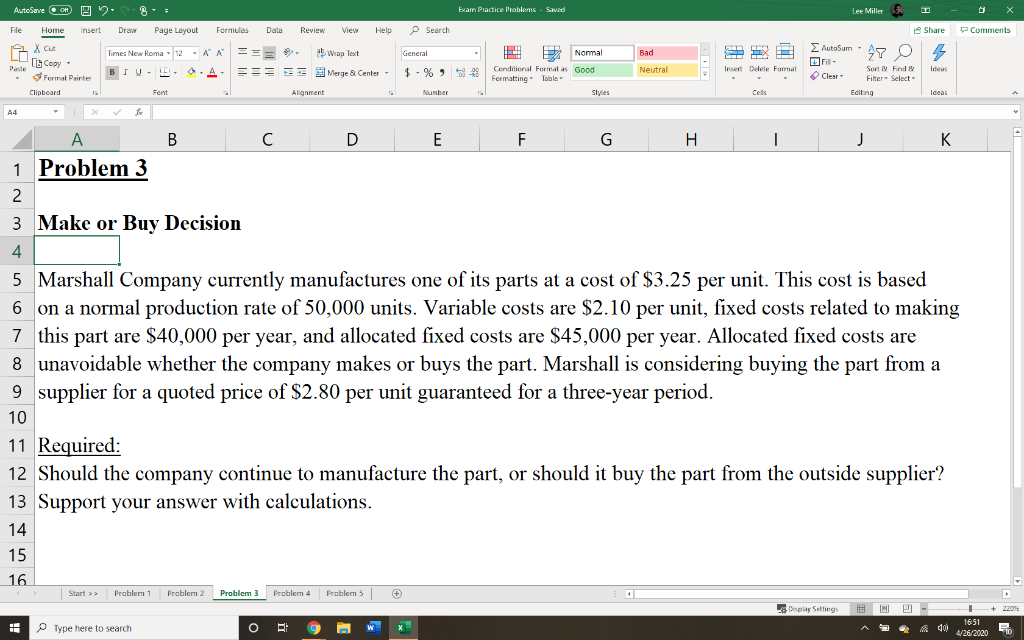Viewport: 1024px width, 640px height.
Task: Toggle Italic formatting
Action: 125,72
